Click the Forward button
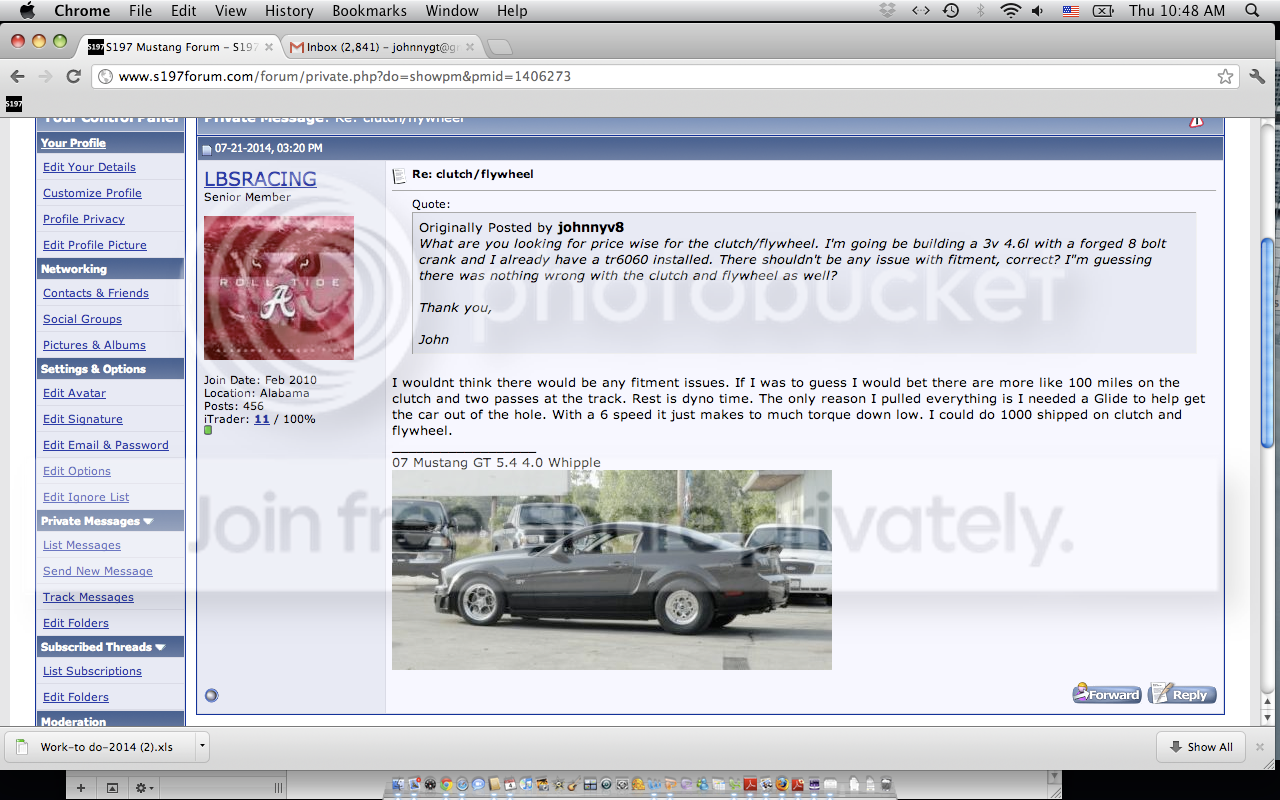 [1107, 694]
